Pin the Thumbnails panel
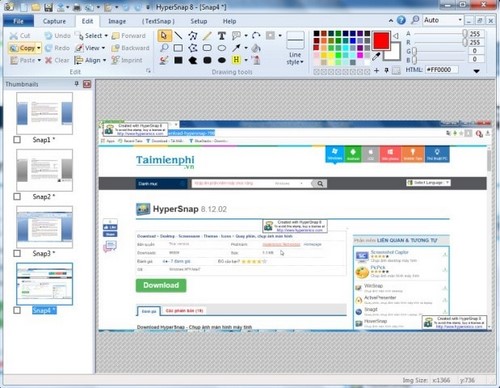The image size is (500, 388). click(77, 84)
